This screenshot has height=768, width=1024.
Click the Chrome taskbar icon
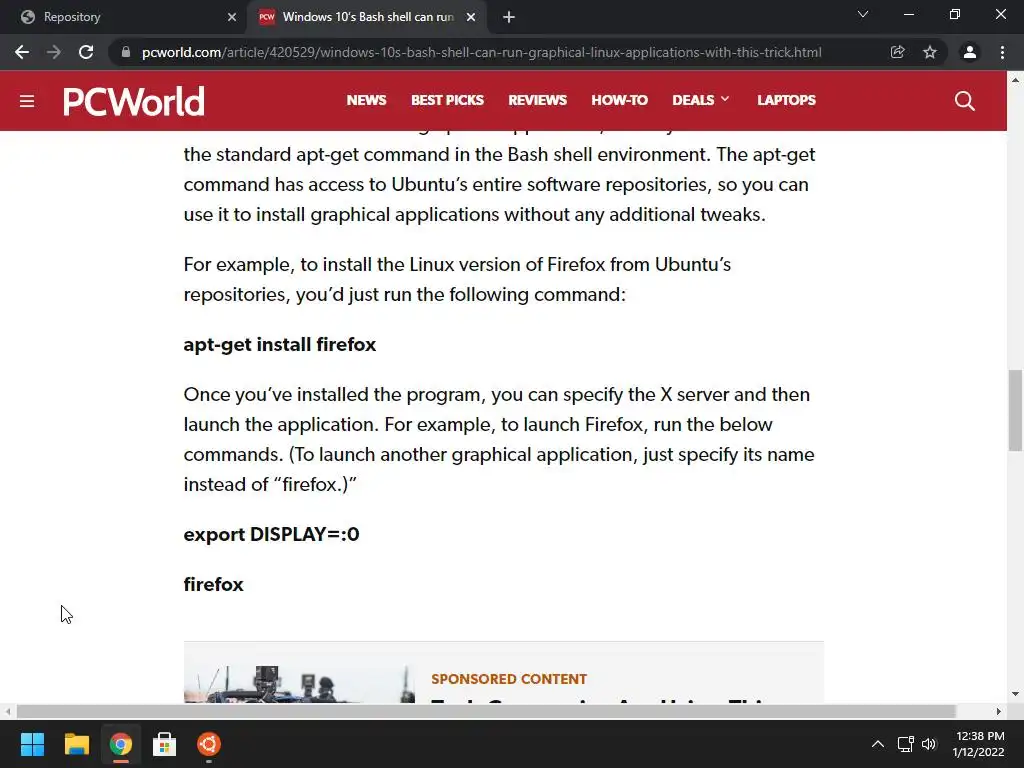coord(121,744)
